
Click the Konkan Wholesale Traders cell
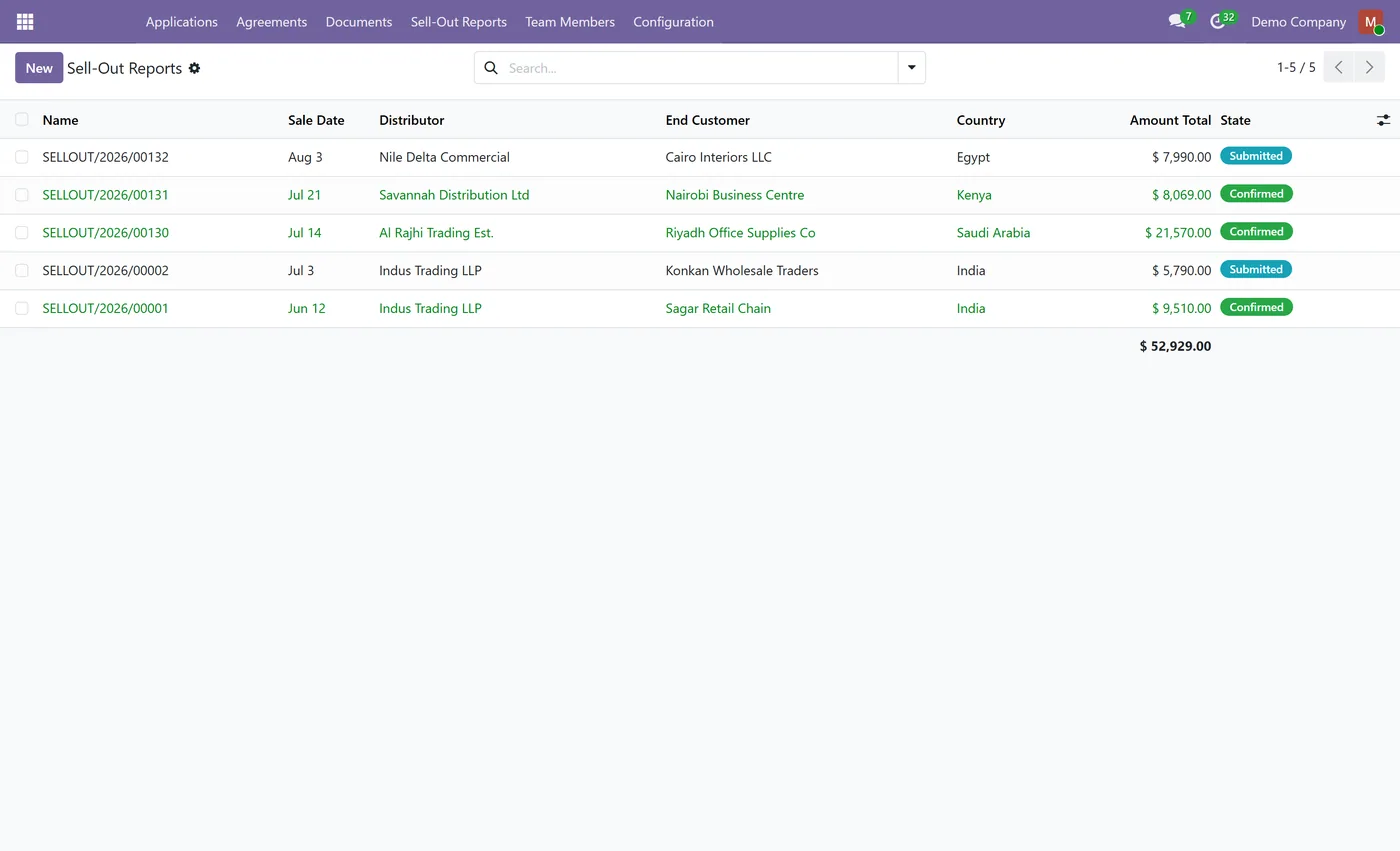742,271
